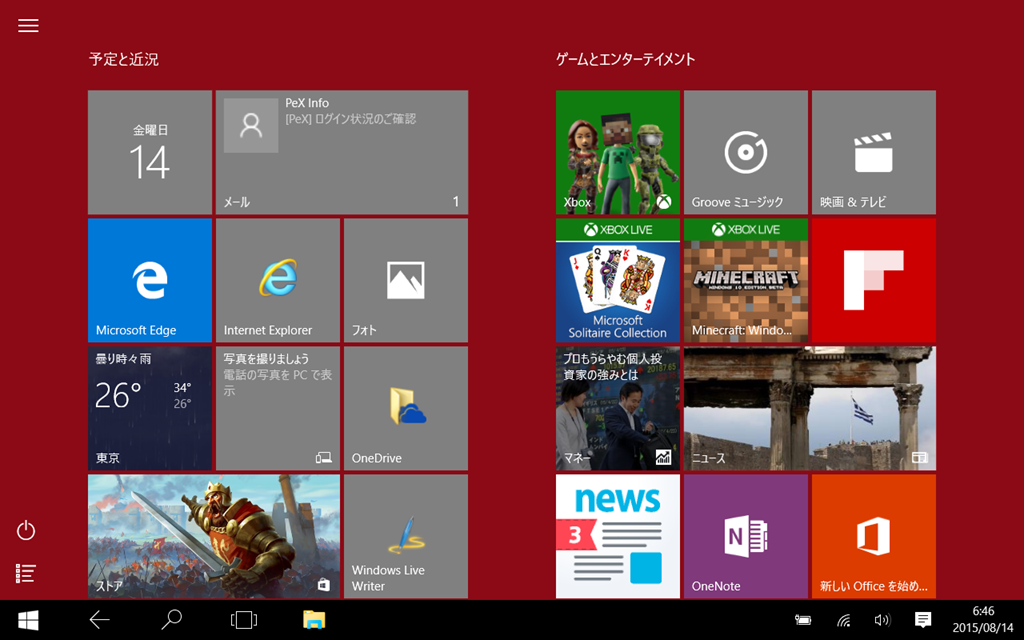1024x640 pixels.
Task: Open the Action Center notification icon
Action: coord(923,619)
